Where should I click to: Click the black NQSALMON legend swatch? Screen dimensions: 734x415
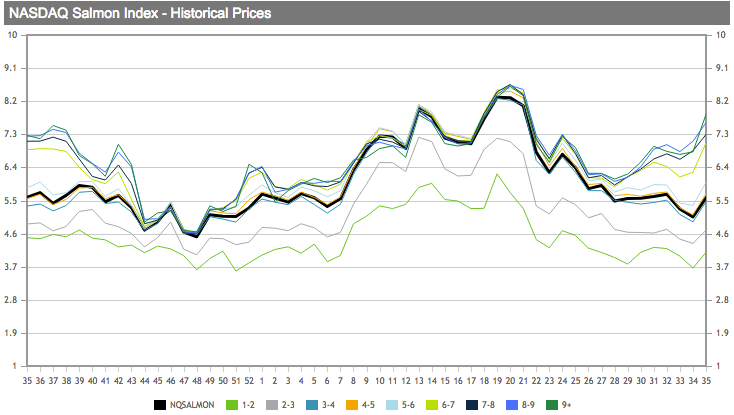pyautogui.click(x=160, y=405)
